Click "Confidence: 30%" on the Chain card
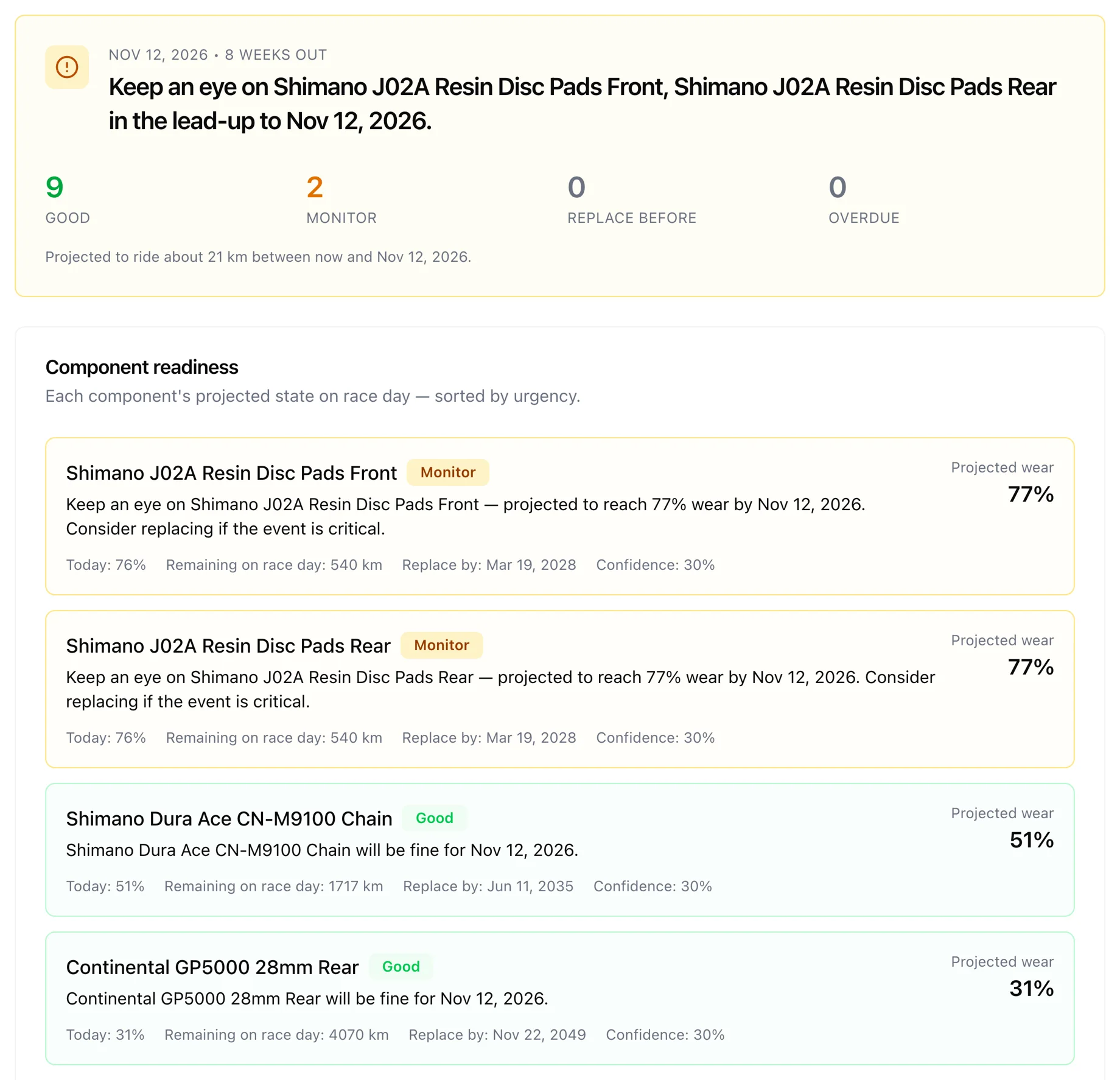This screenshot has width=1120, height=1080. tap(653, 886)
